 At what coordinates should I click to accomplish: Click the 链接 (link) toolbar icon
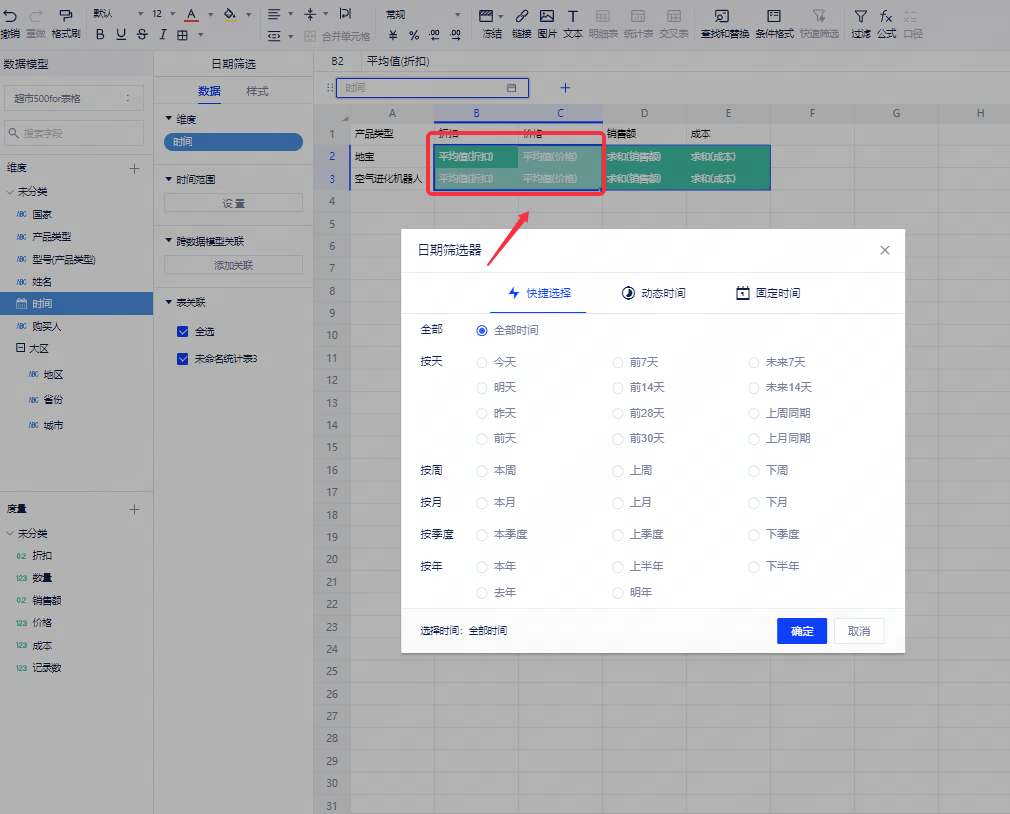click(521, 16)
